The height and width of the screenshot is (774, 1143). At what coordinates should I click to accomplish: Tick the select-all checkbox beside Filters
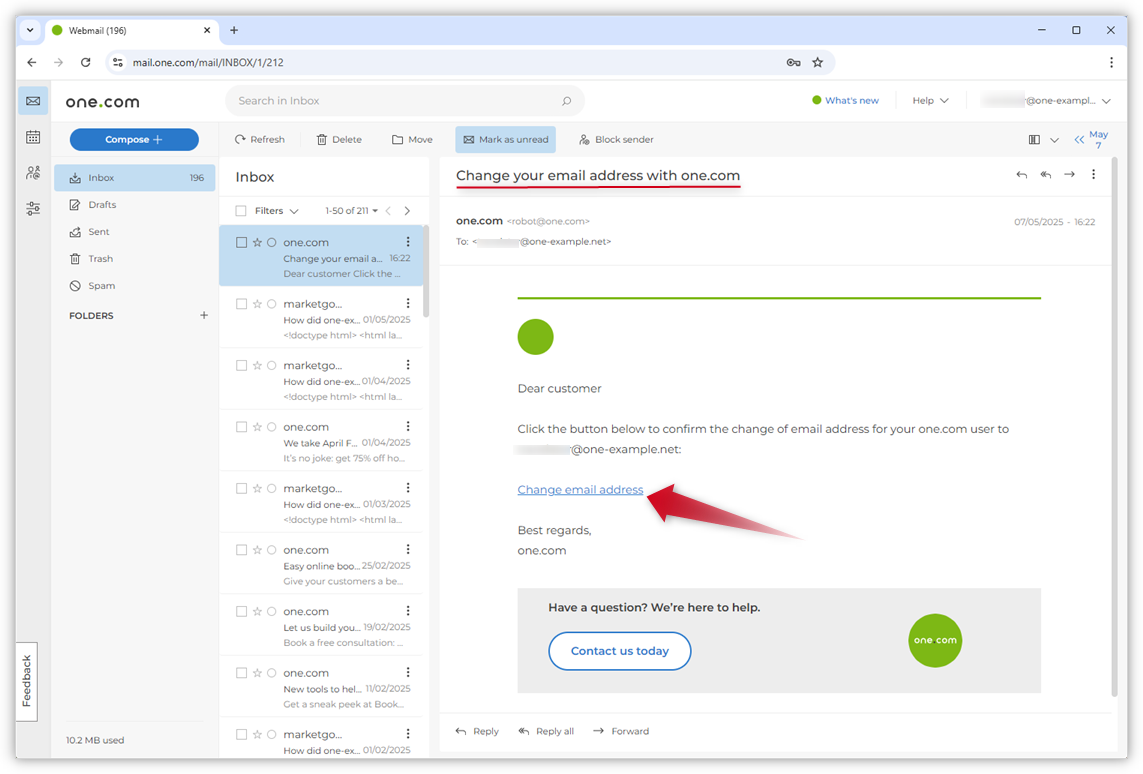point(241,211)
